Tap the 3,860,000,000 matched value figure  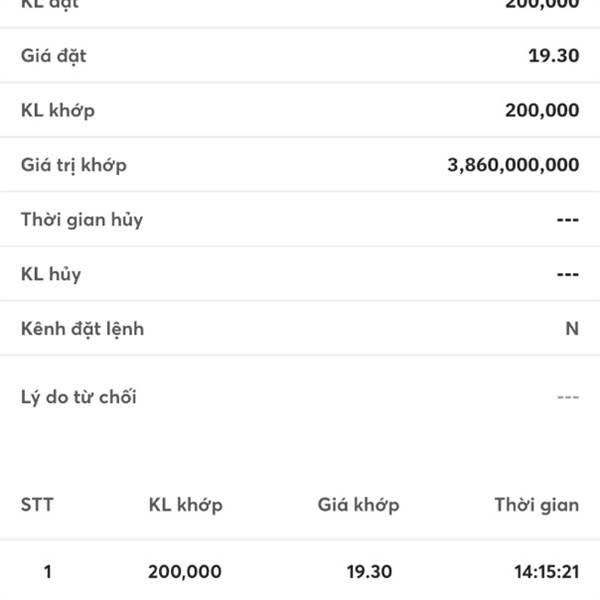click(x=513, y=165)
